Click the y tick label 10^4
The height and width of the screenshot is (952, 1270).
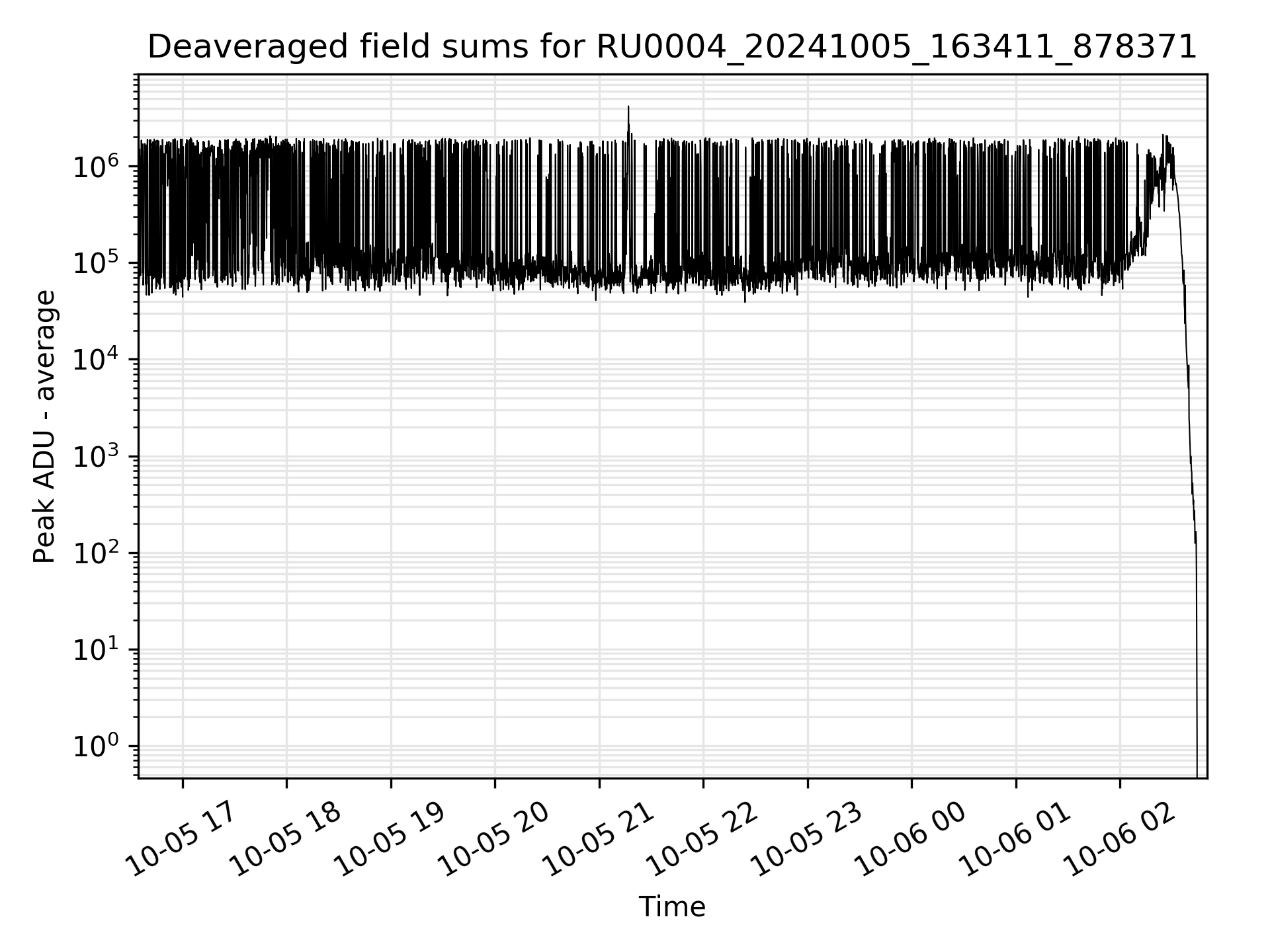point(95,358)
